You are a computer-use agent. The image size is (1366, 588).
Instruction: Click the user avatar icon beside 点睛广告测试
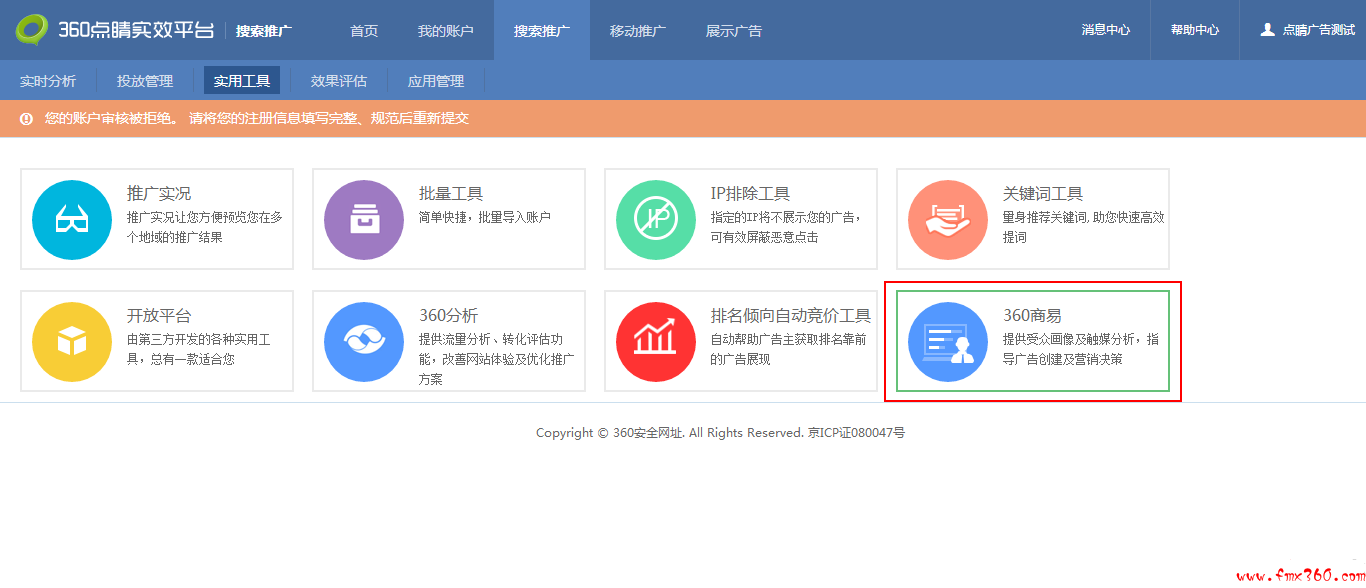point(1267,30)
